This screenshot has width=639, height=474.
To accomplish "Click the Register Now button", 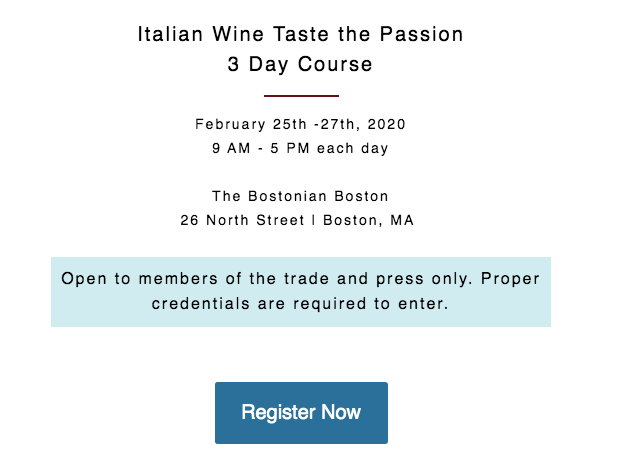I will tap(301, 412).
